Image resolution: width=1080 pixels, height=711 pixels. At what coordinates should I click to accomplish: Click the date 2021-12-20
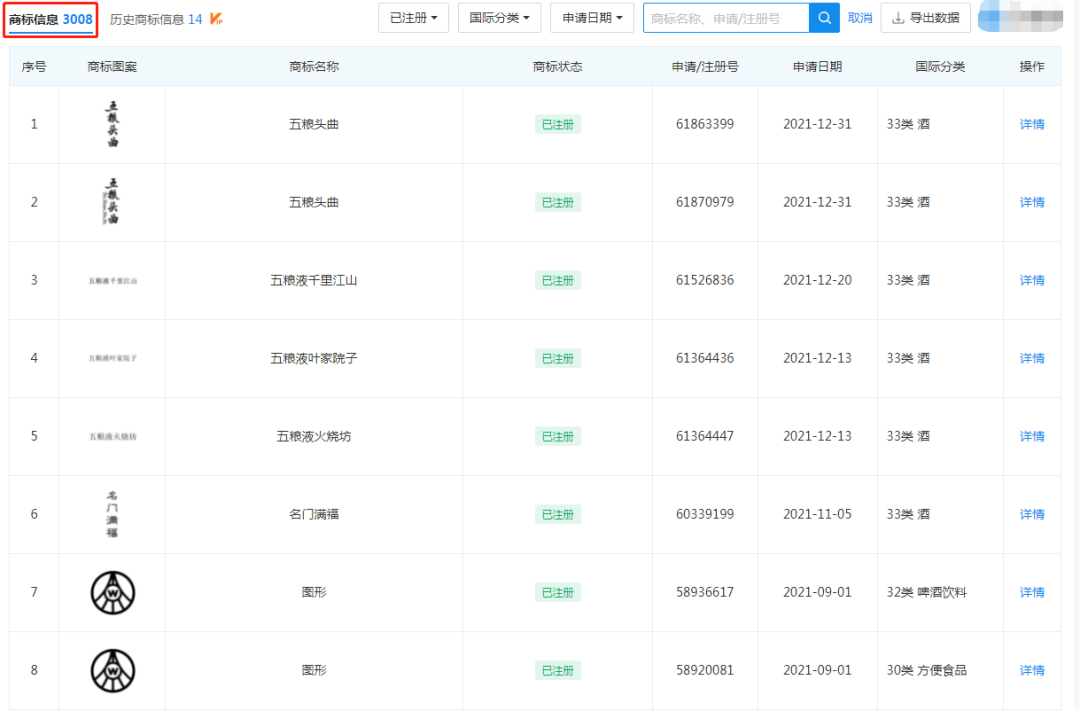817,280
